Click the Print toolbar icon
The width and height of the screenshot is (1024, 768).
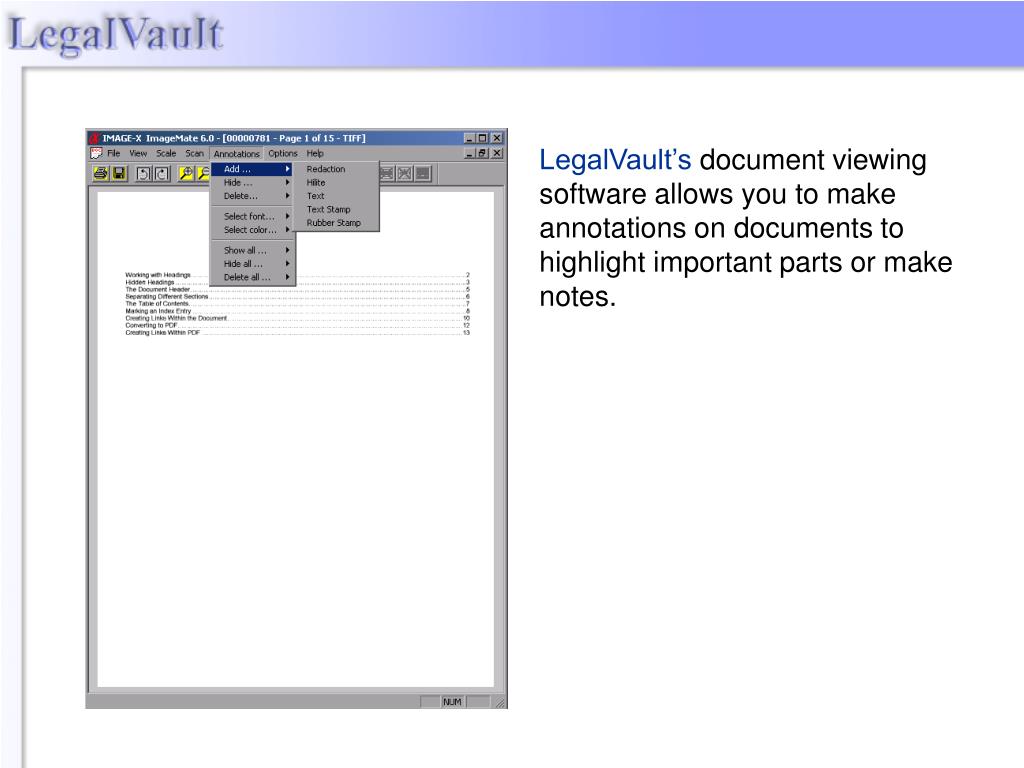[101, 174]
